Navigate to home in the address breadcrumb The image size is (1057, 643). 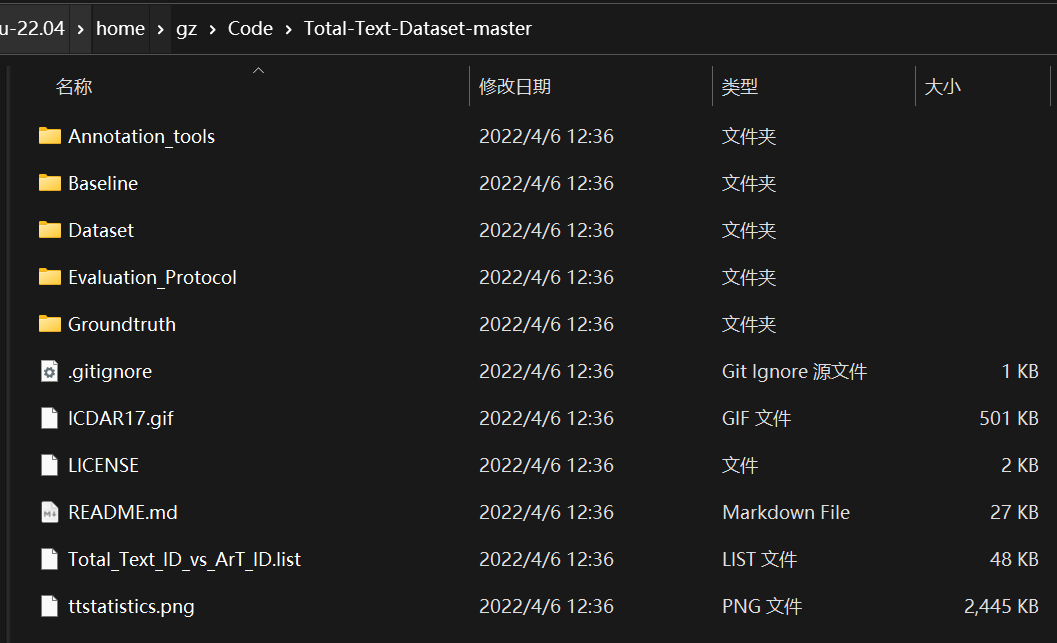click(x=121, y=28)
